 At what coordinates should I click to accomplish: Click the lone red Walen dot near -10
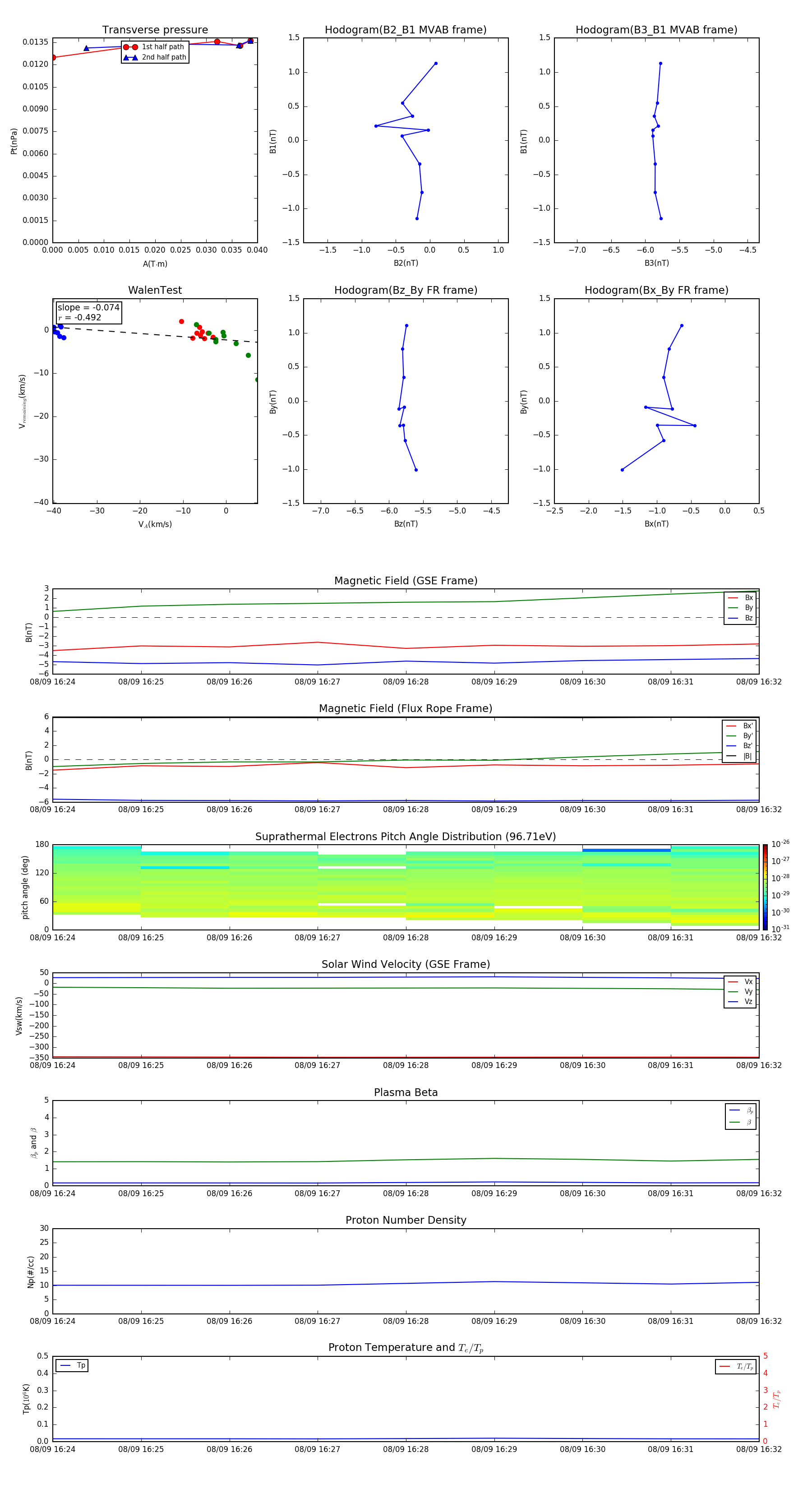click(x=181, y=321)
